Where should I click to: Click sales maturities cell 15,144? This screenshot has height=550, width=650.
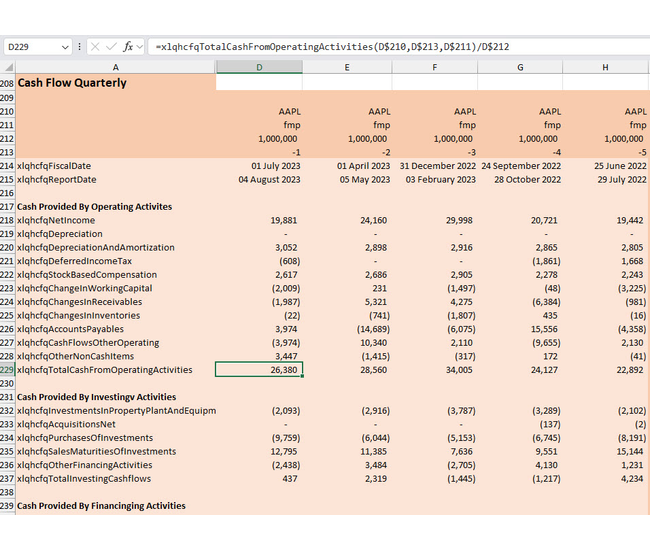(606, 451)
